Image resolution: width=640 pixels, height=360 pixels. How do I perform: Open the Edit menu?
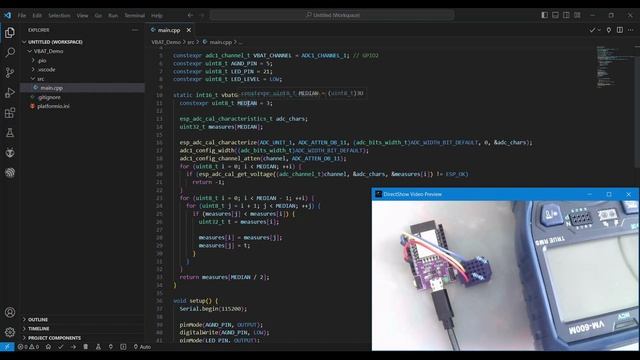click(37, 15)
